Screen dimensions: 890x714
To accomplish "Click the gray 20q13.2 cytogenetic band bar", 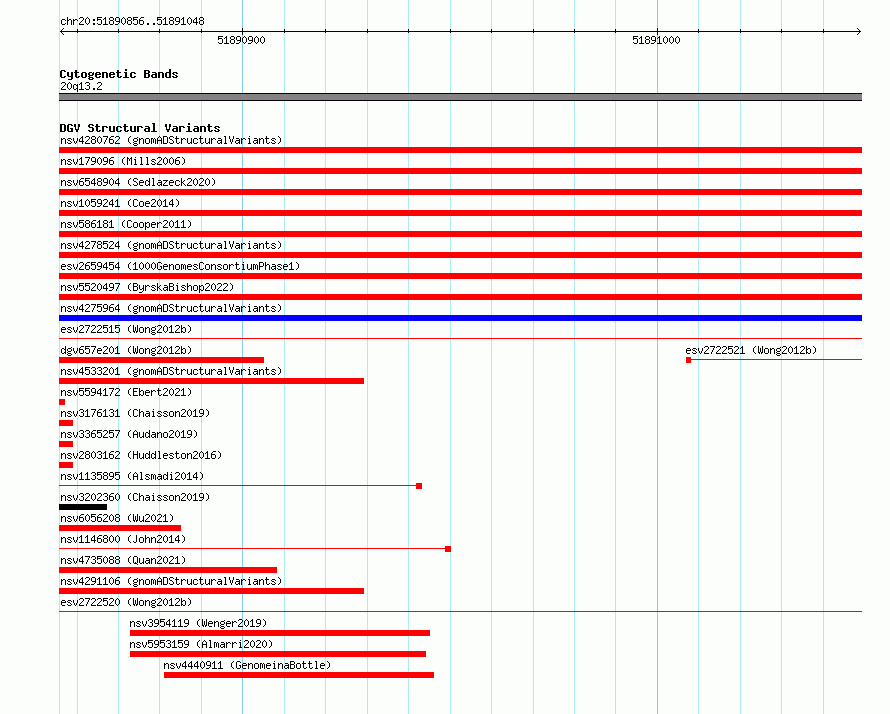I will click(460, 97).
